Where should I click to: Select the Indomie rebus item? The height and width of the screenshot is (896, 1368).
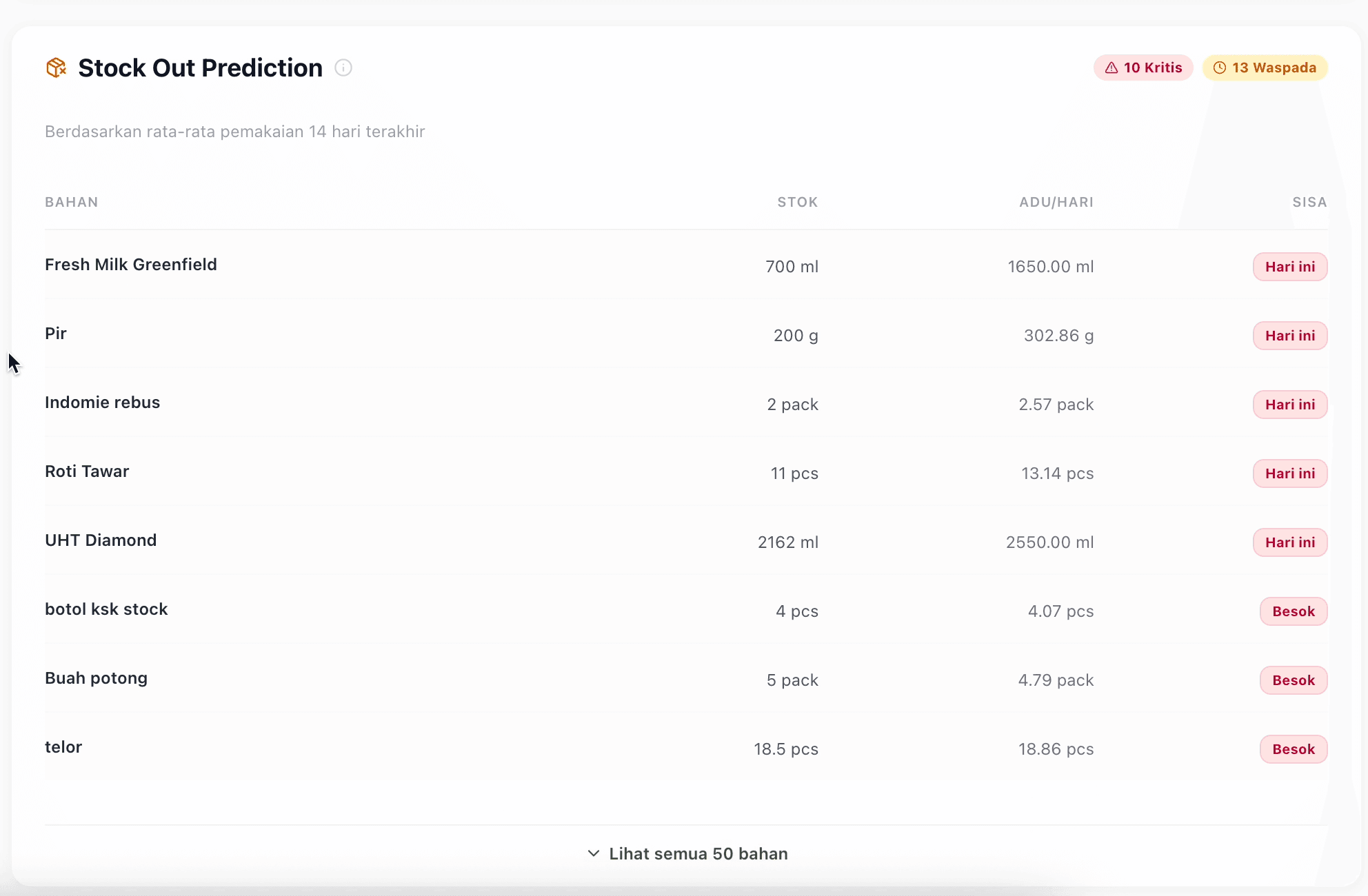pos(103,403)
